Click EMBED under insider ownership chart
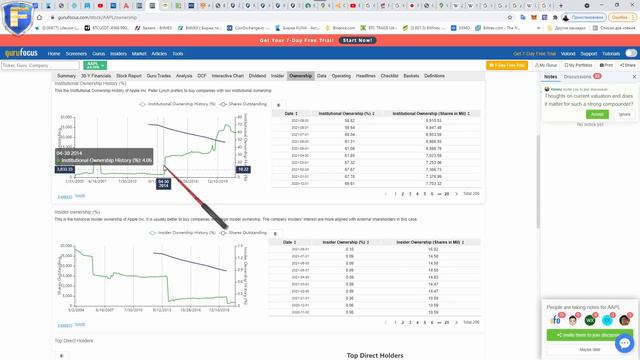The image size is (640, 360). tap(65, 326)
